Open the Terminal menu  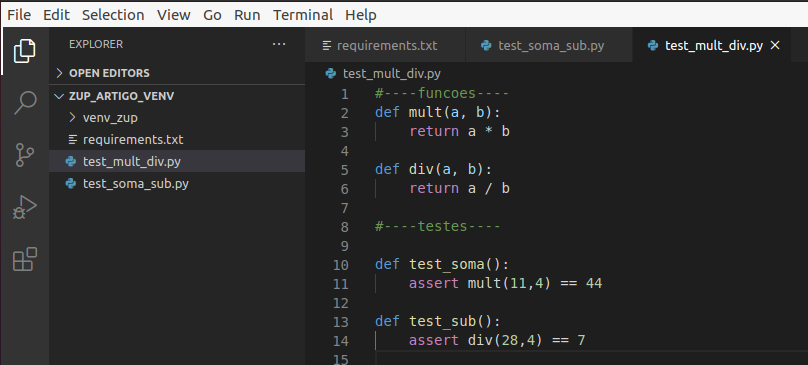[x=303, y=15]
